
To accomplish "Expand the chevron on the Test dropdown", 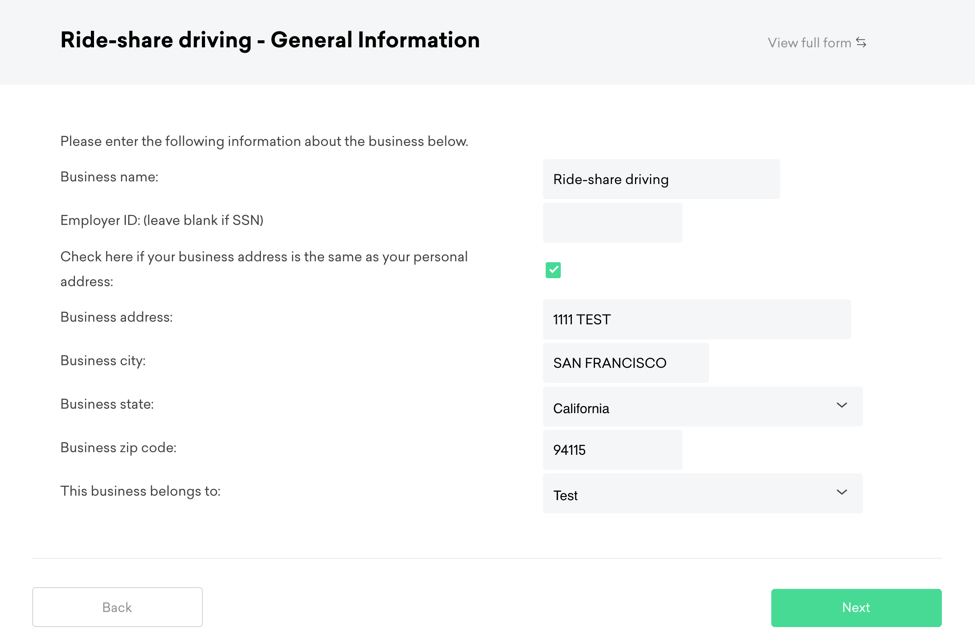I will [841, 493].
